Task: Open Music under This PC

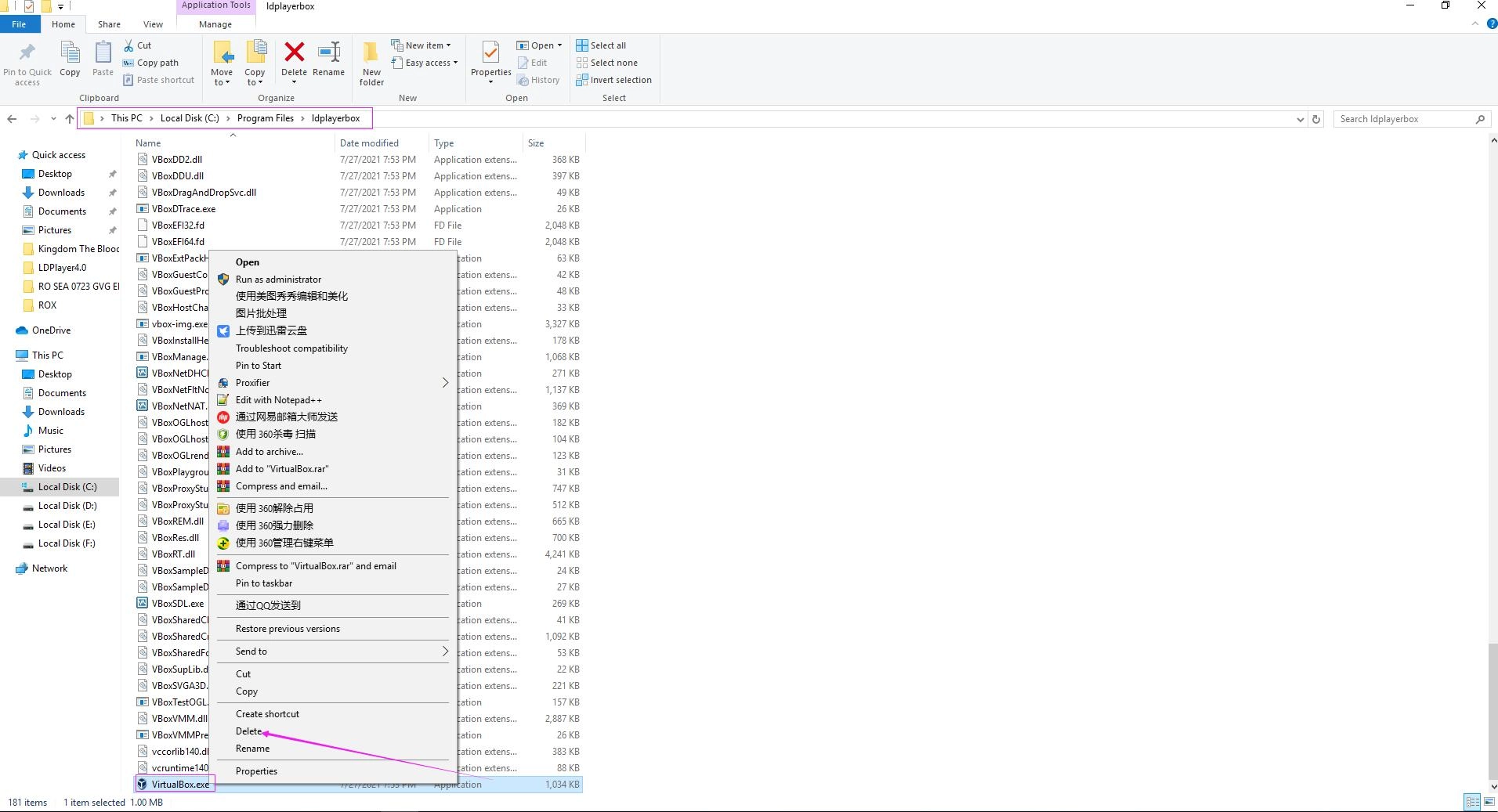Action: 50,431
